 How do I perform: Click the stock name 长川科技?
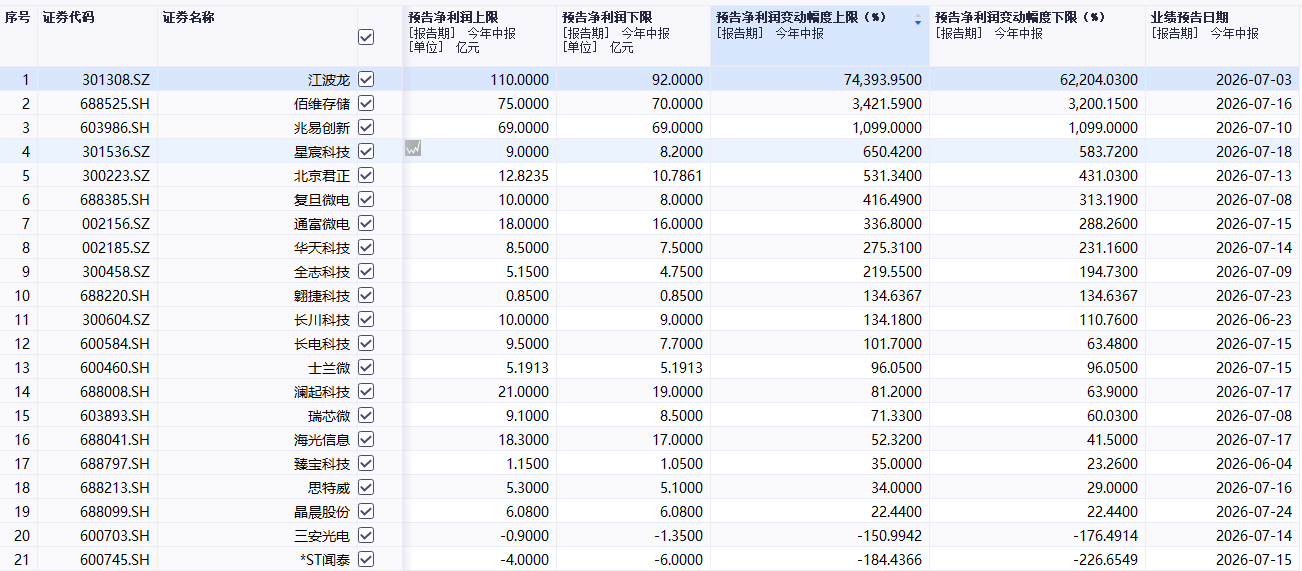pos(322,319)
